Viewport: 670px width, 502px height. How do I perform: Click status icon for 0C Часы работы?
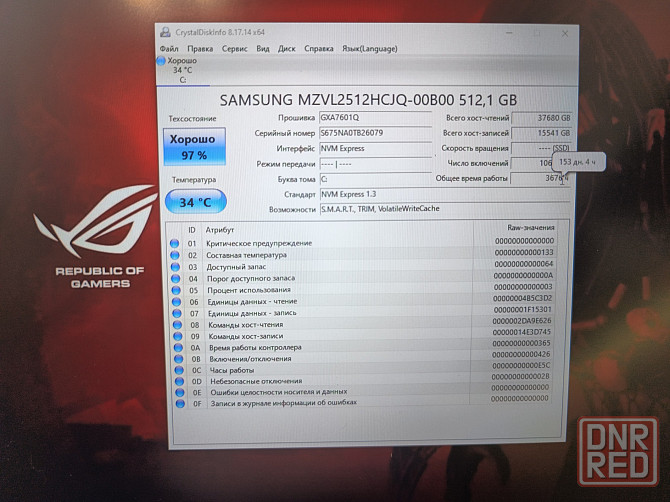point(179,370)
